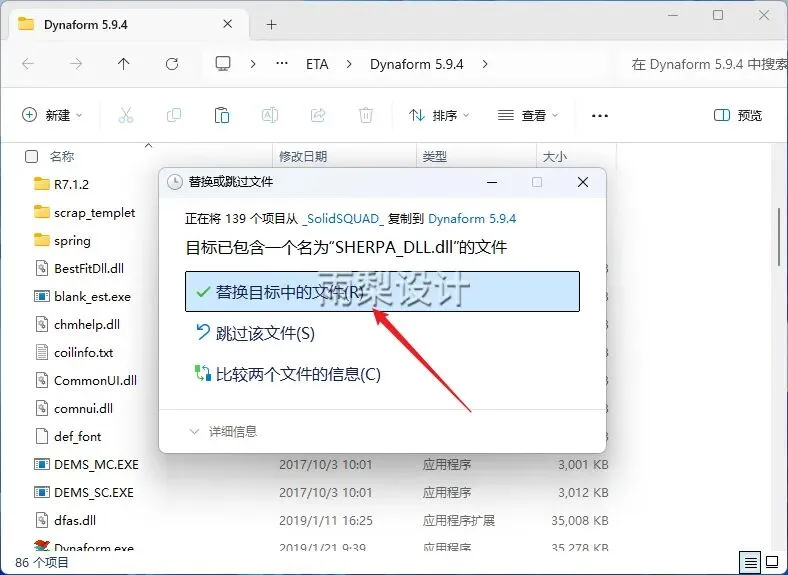
Task: Go forward in Explorer navigation
Action: pos(76,64)
